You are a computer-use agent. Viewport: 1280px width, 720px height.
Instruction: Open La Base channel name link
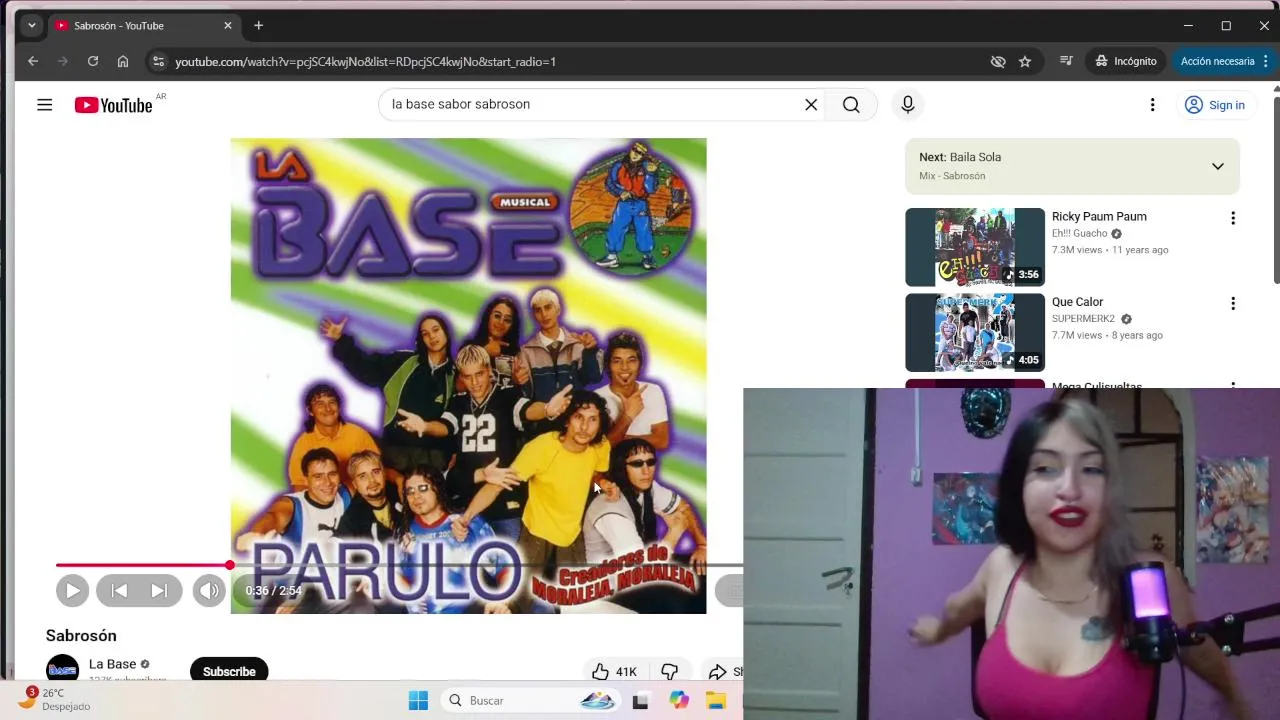112,664
